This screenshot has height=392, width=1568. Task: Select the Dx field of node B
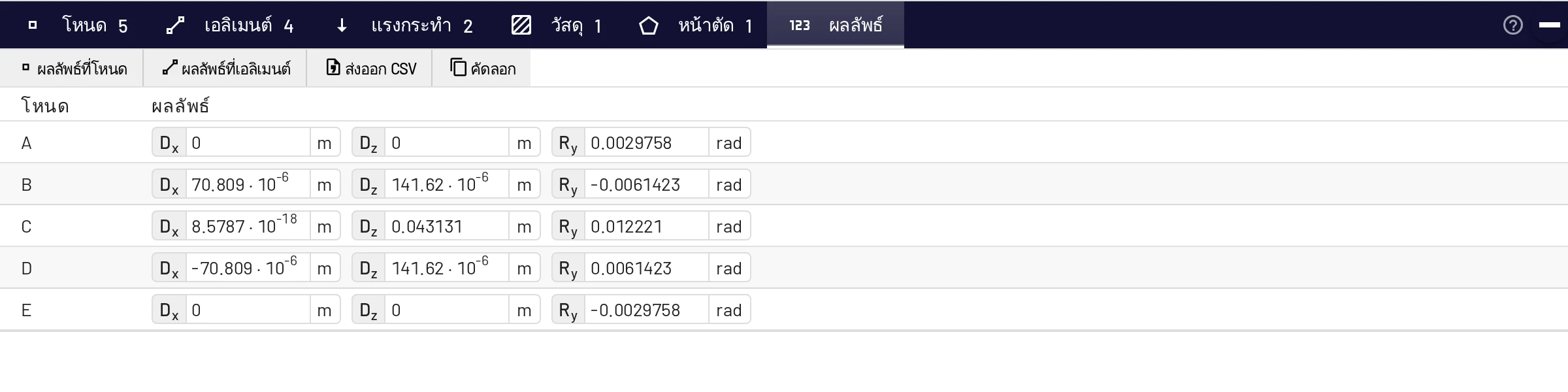pyautogui.click(x=248, y=184)
